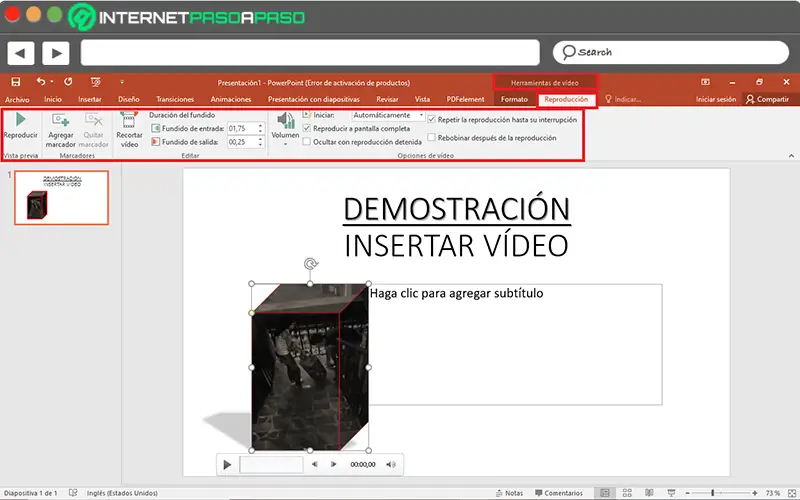800x500 pixels.
Task: Open the customize quick access toolbar arrow
Action: 122,82
